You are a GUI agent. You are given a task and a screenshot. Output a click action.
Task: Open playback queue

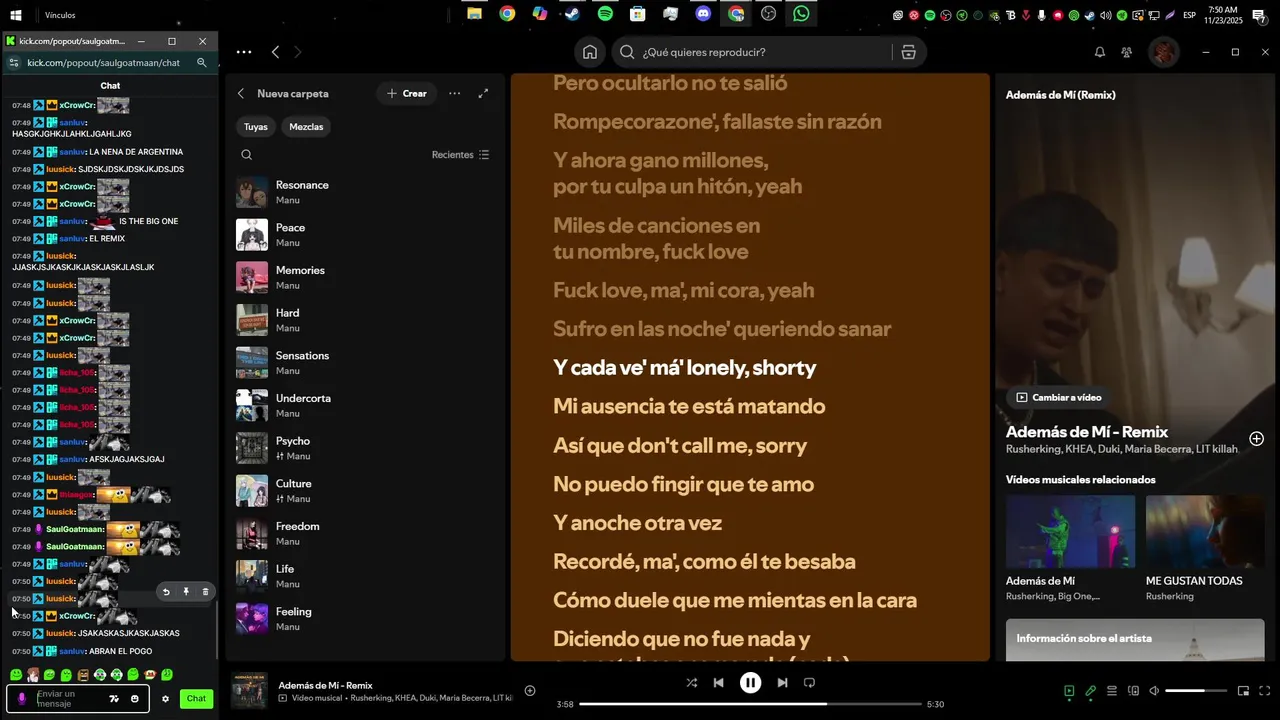tap(1112, 690)
